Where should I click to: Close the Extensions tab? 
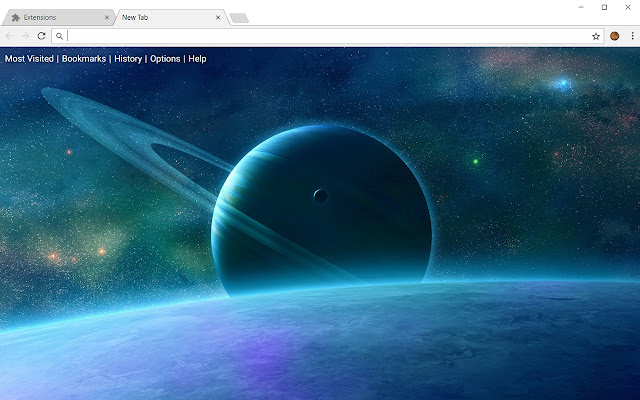tap(107, 18)
